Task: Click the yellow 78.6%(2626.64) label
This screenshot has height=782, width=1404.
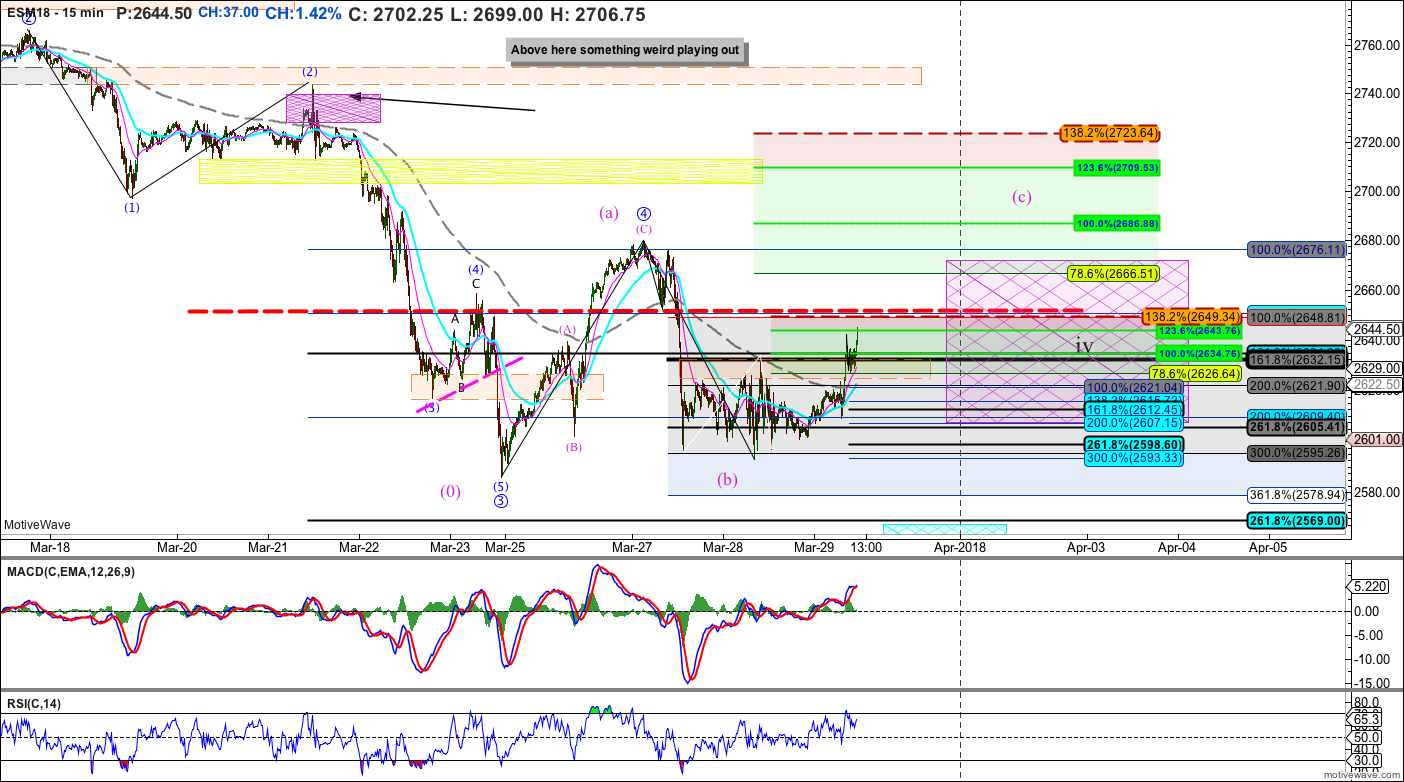Action: coord(1196,374)
